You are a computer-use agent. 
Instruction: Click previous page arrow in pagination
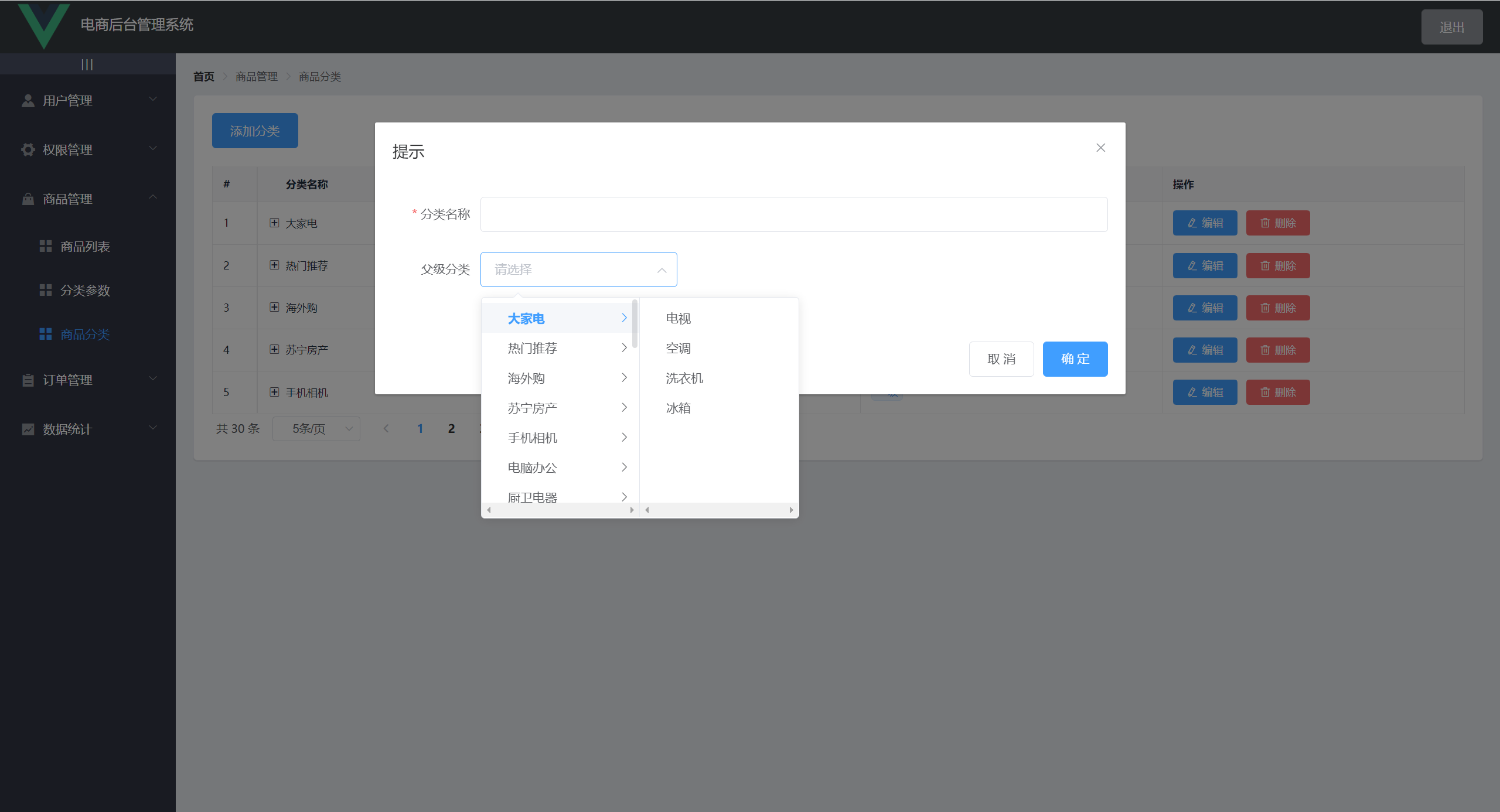click(x=386, y=429)
